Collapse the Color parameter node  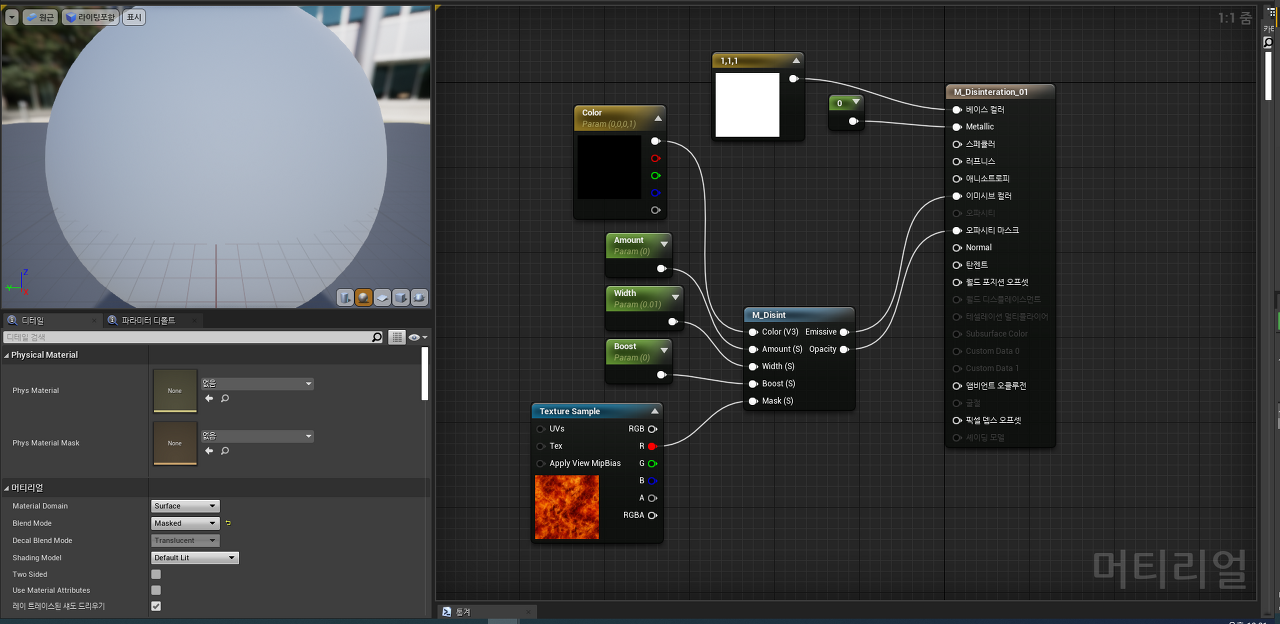click(x=658, y=118)
